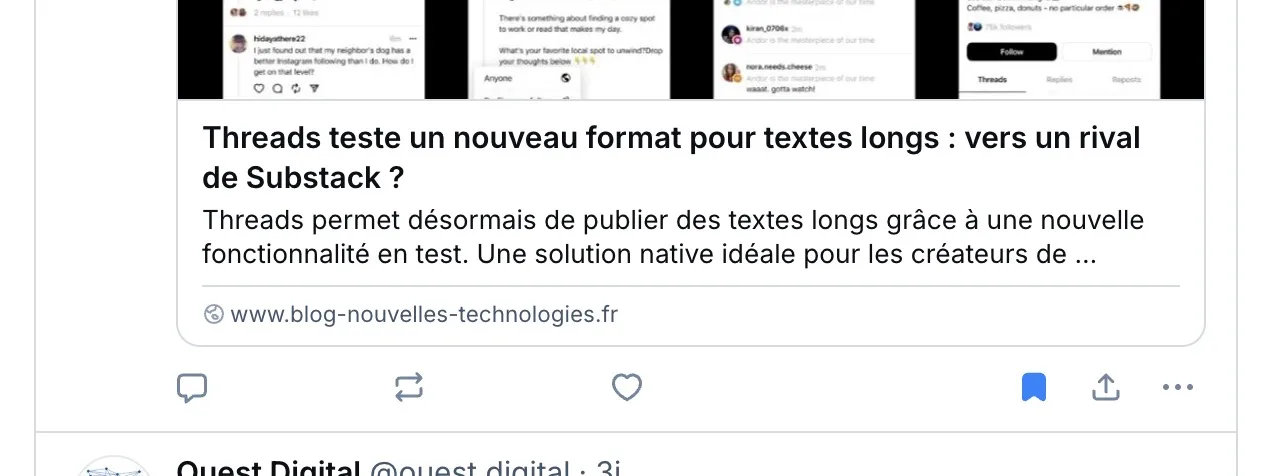Open the Quest Digital profile name
This screenshot has width=1284, height=476.
(268, 468)
